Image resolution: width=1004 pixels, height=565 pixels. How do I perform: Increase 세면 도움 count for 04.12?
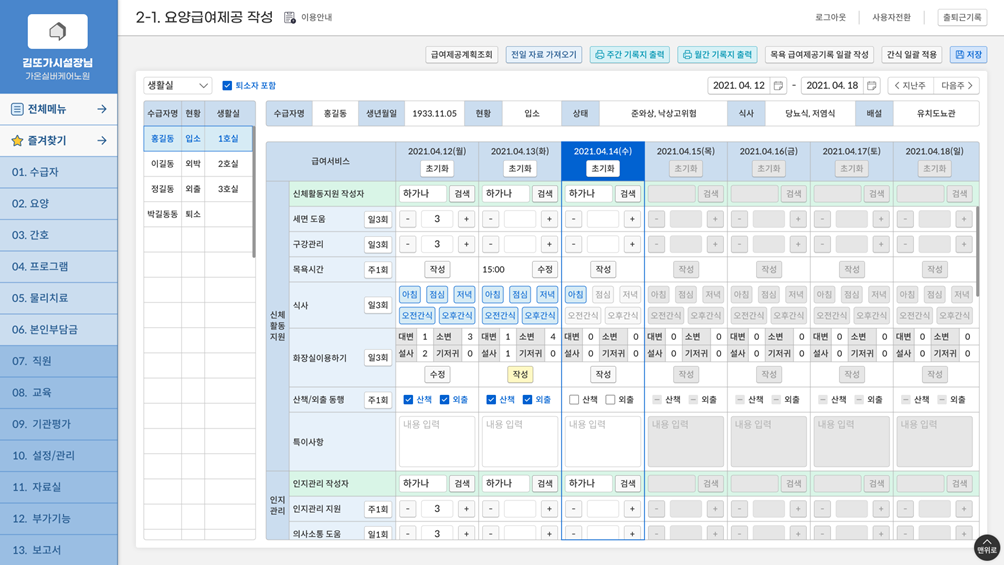click(466, 219)
